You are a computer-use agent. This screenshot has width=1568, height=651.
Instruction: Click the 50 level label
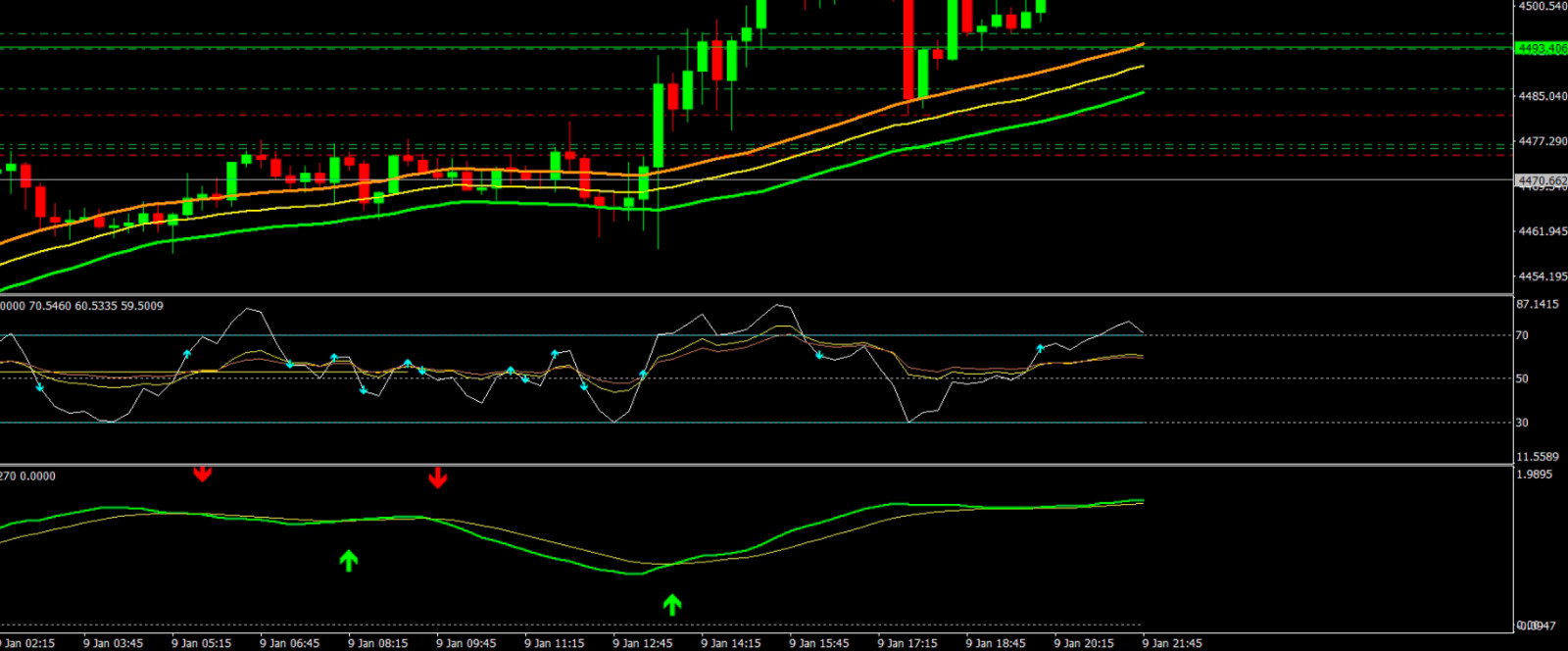point(1522,378)
